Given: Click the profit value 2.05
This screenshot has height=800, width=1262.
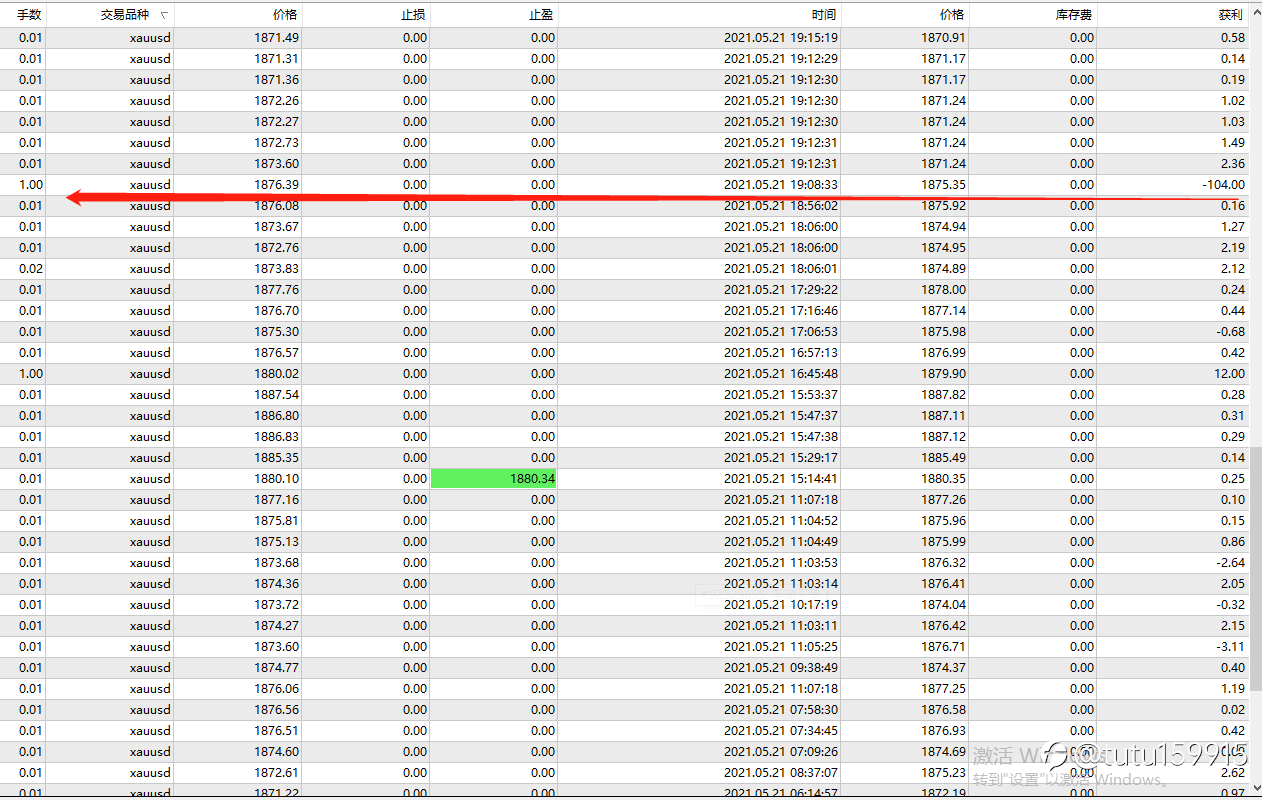Looking at the screenshot, I should click(x=1233, y=584).
